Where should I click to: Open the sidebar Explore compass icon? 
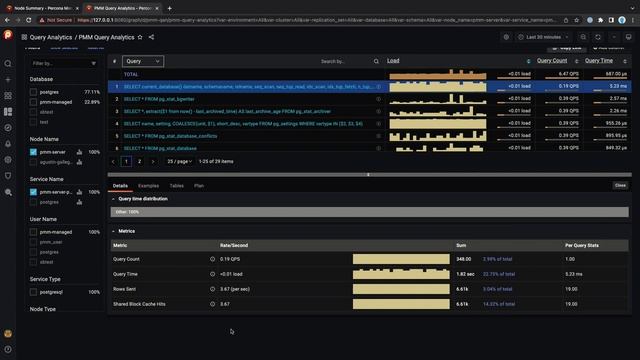click(x=8, y=128)
